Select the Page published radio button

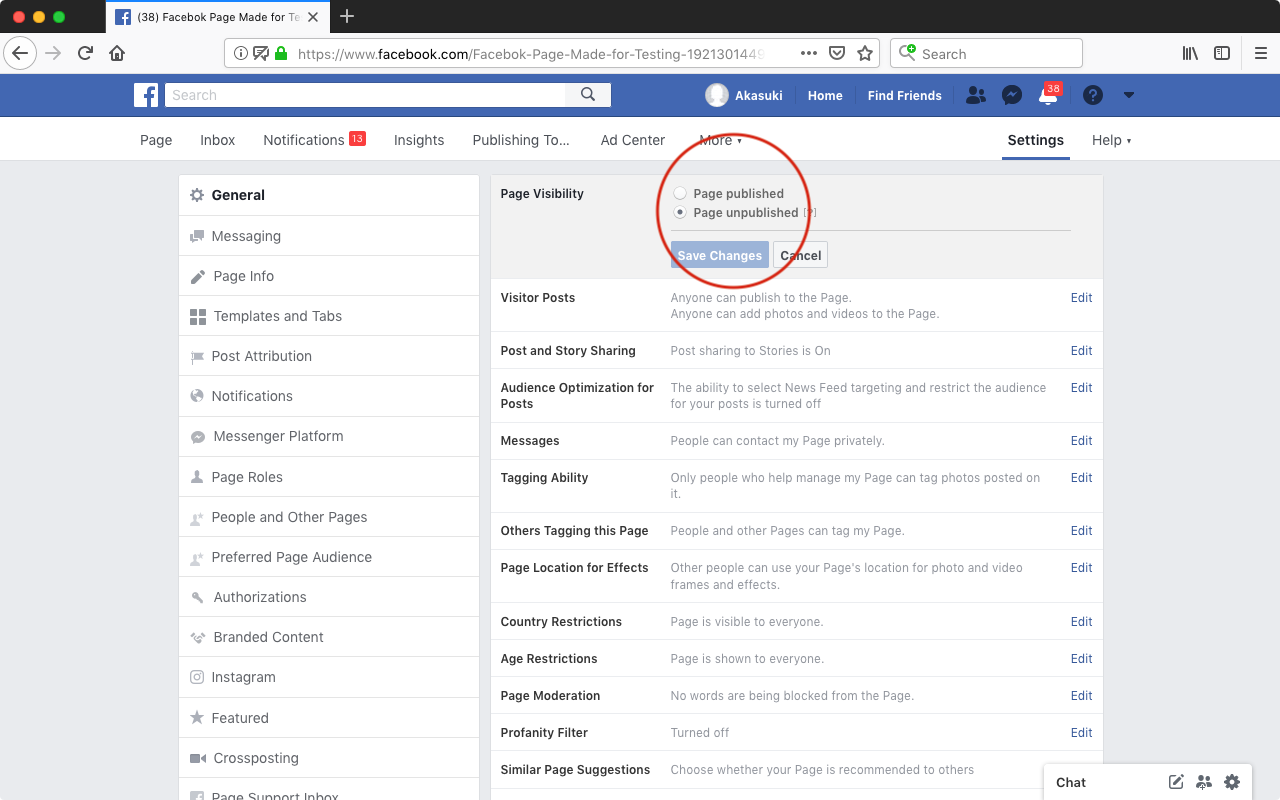680,193
